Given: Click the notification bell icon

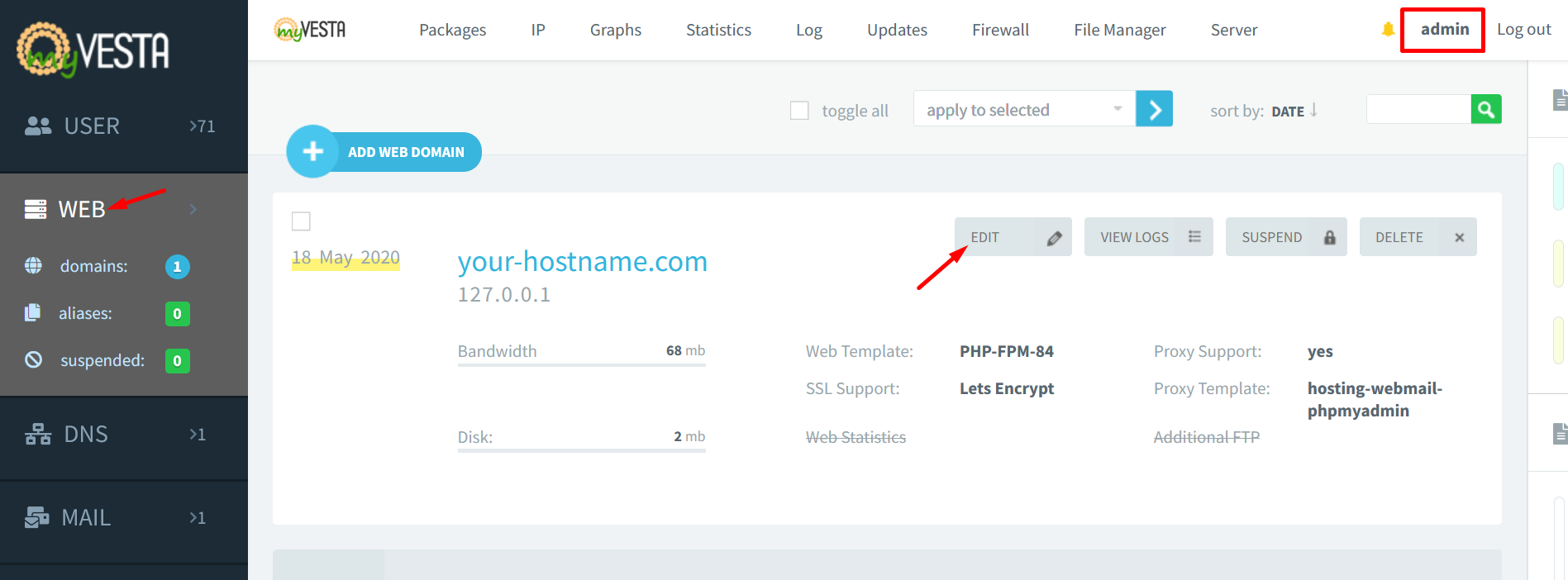Looking at the screenshot, I should point(1388,30).
